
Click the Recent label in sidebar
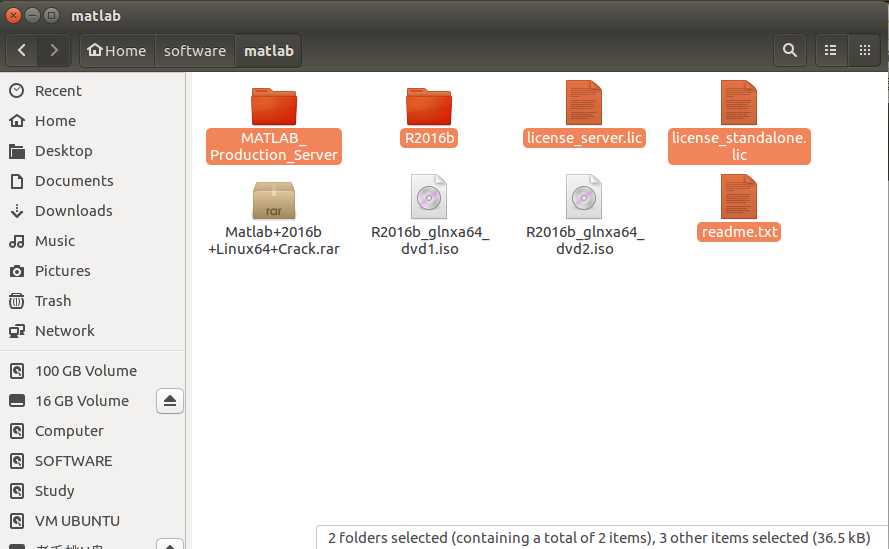click(58, 91)
